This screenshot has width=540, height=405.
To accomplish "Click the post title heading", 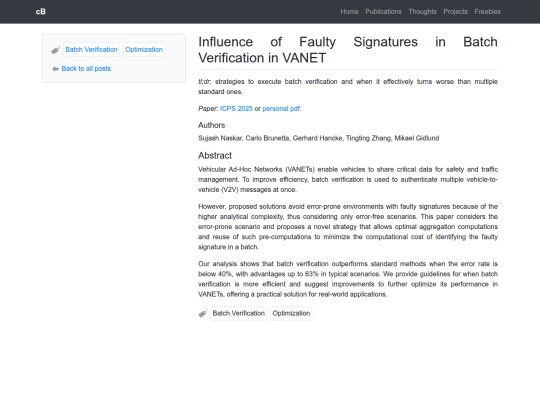I will click(348, 50).
